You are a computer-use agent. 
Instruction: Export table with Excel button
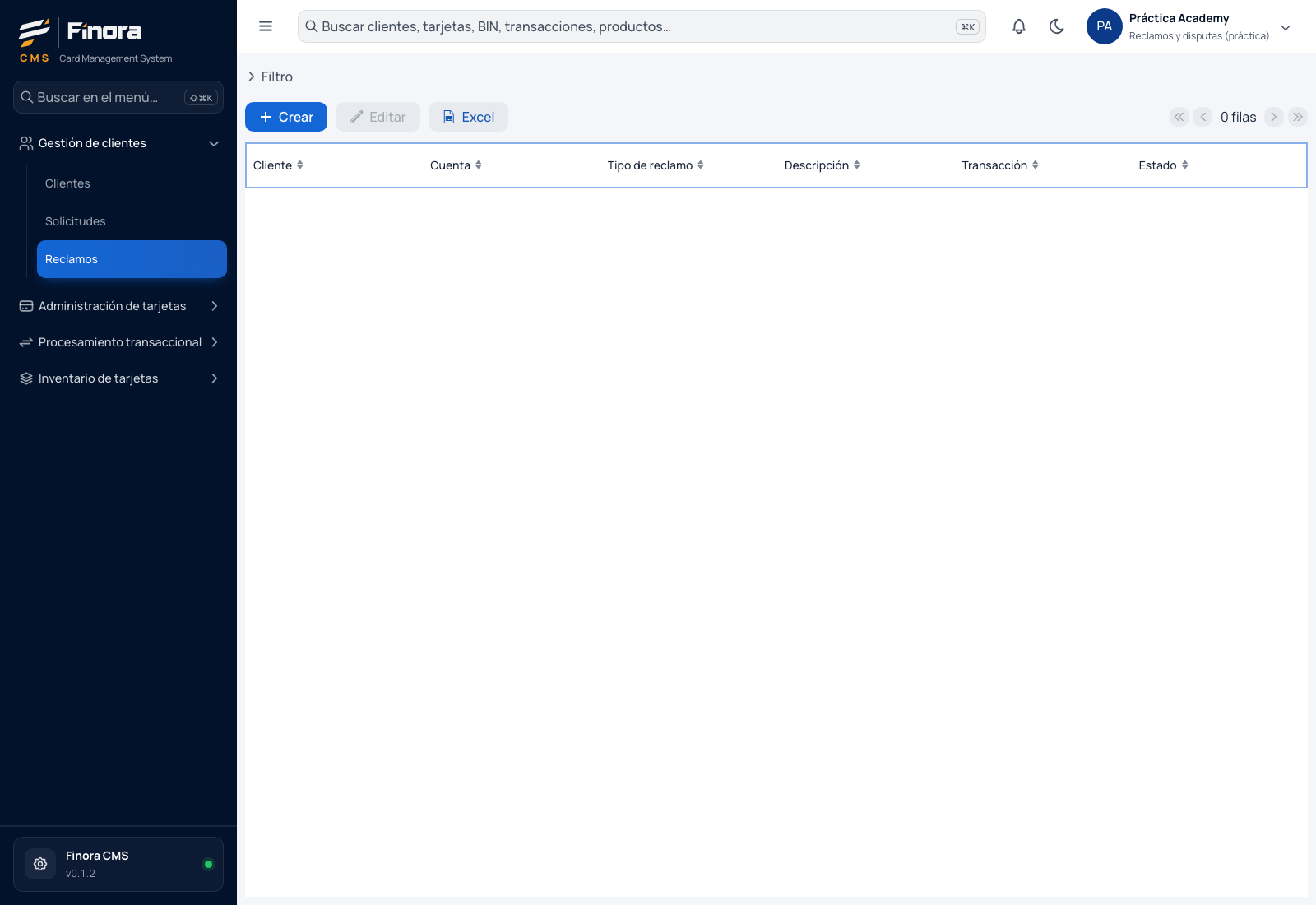pyautogui.click(x=468, y=117)
